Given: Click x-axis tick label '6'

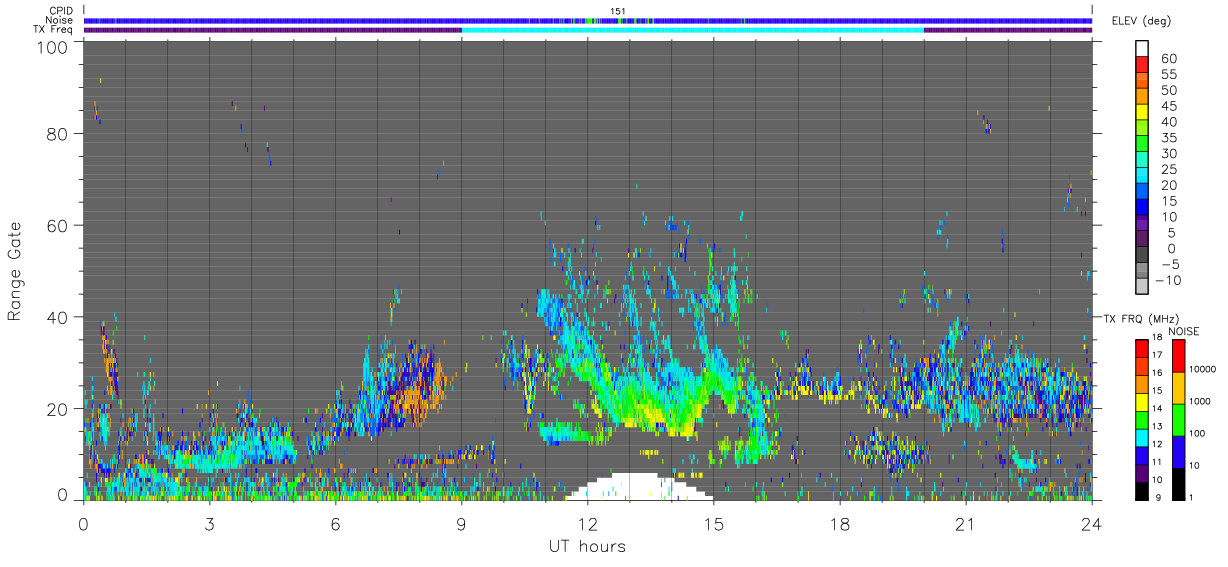Looking at the screenshot, I should tap(335, 522).
